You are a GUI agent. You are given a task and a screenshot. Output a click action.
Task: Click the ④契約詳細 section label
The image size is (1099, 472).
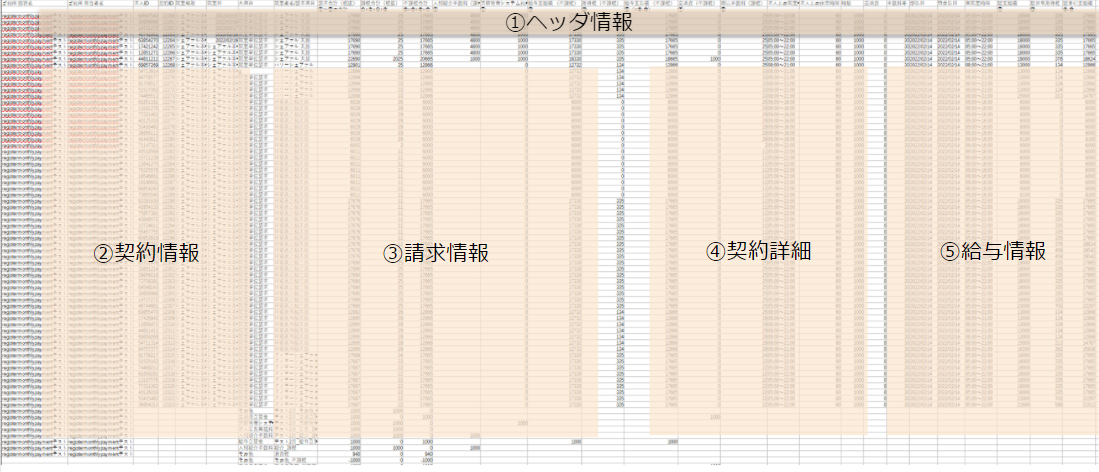(x=755, y=252)
